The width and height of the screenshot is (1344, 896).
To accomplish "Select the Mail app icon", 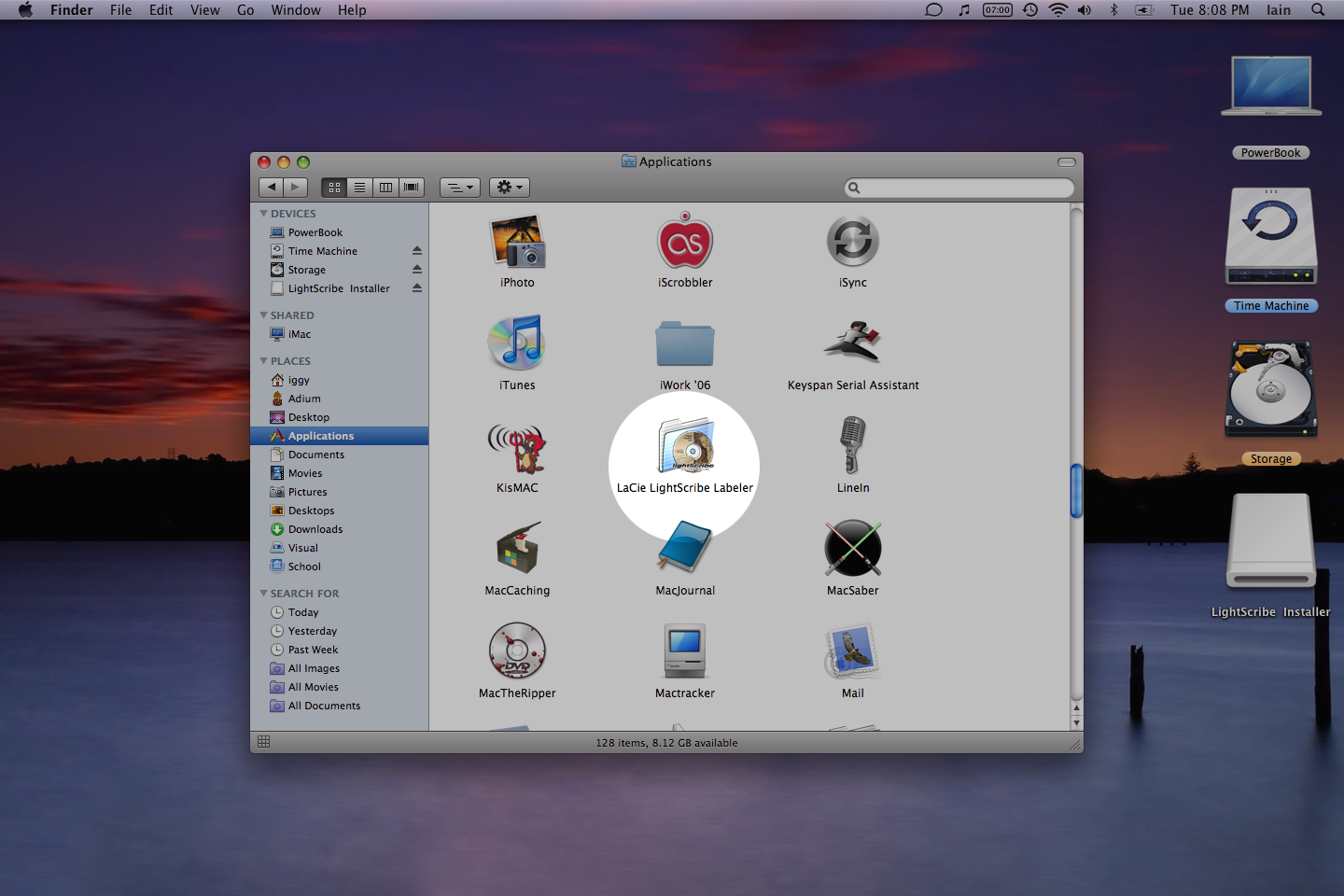I will (x=853, y=651).
